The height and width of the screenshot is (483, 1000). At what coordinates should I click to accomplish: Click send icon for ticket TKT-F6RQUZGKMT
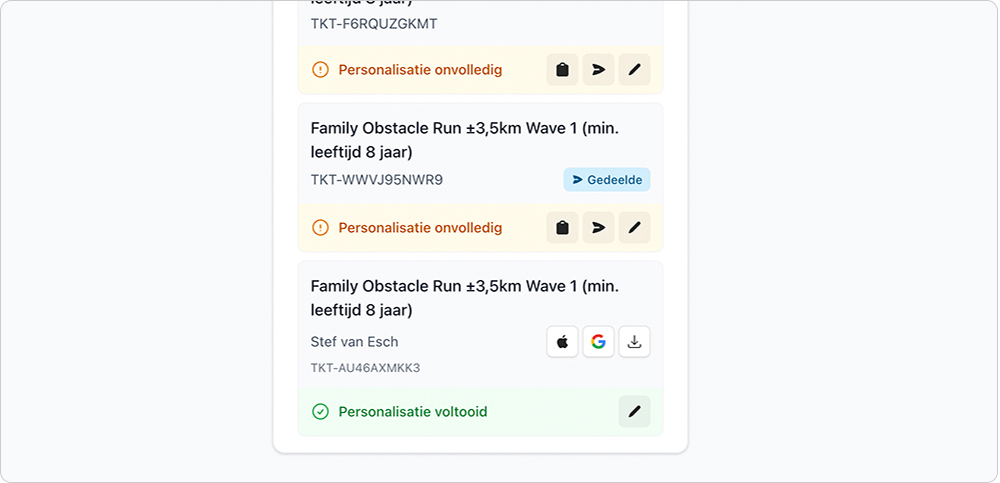click(x=598, y=70)
